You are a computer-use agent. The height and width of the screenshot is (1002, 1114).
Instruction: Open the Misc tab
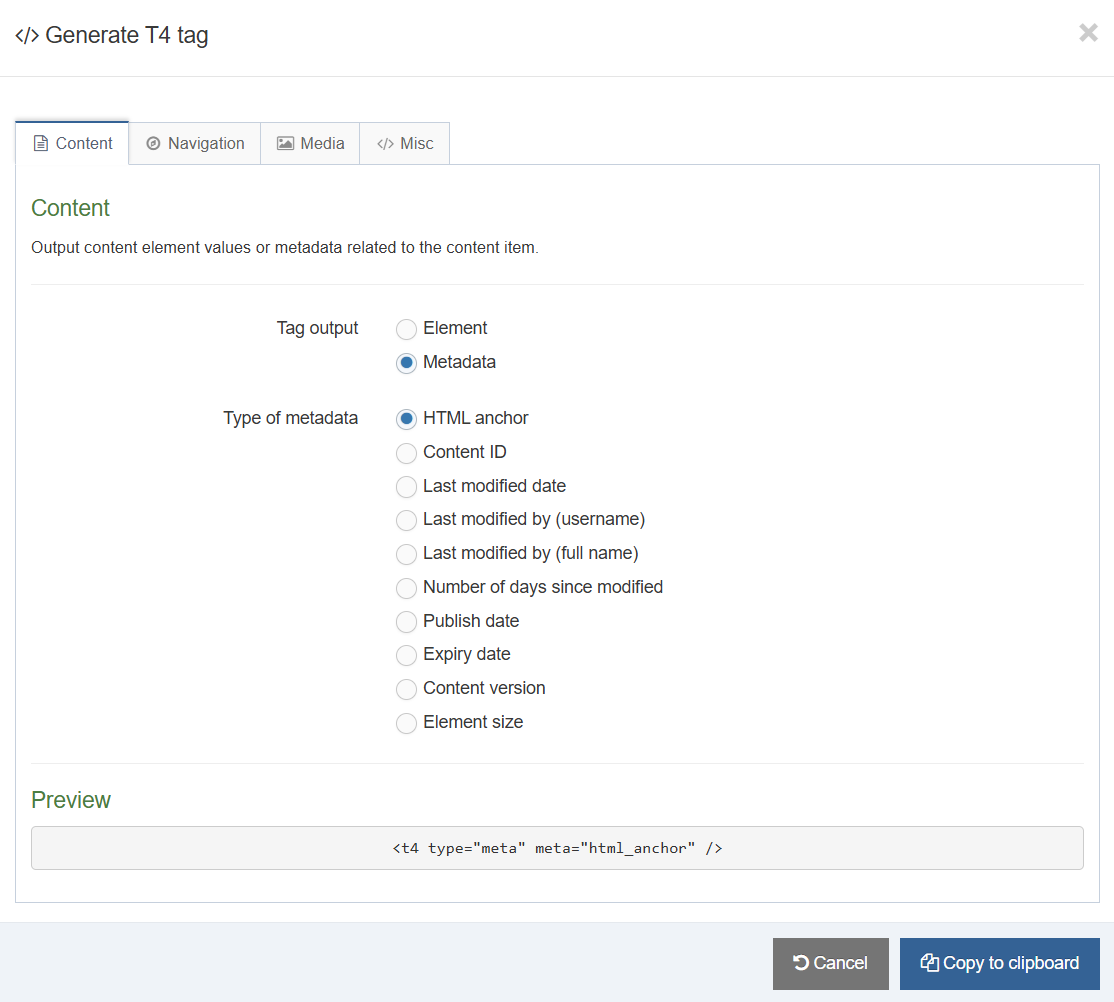pos(404,143)
